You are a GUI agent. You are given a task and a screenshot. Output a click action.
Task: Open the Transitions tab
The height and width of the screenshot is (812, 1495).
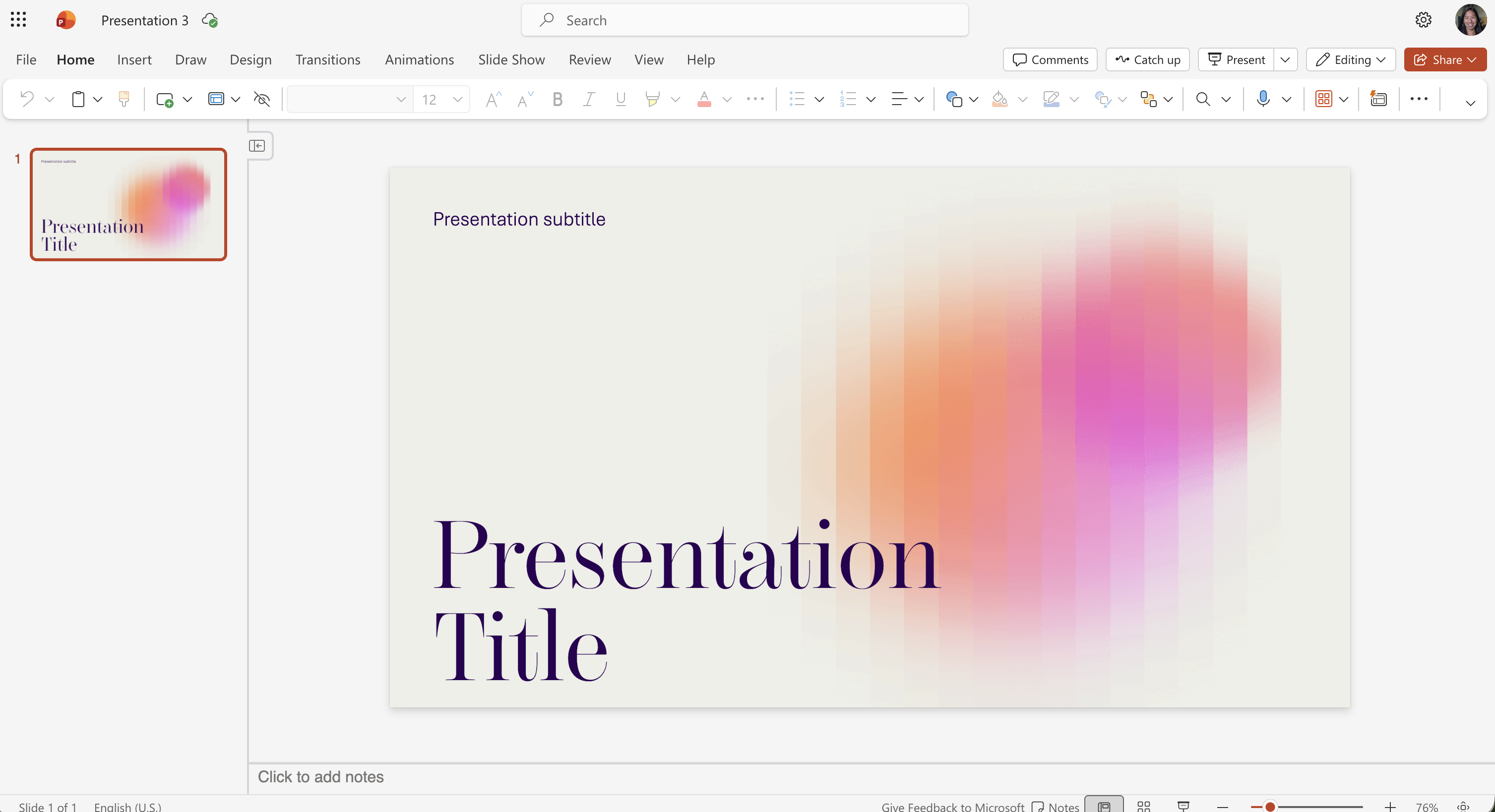(x=328, y=60)
